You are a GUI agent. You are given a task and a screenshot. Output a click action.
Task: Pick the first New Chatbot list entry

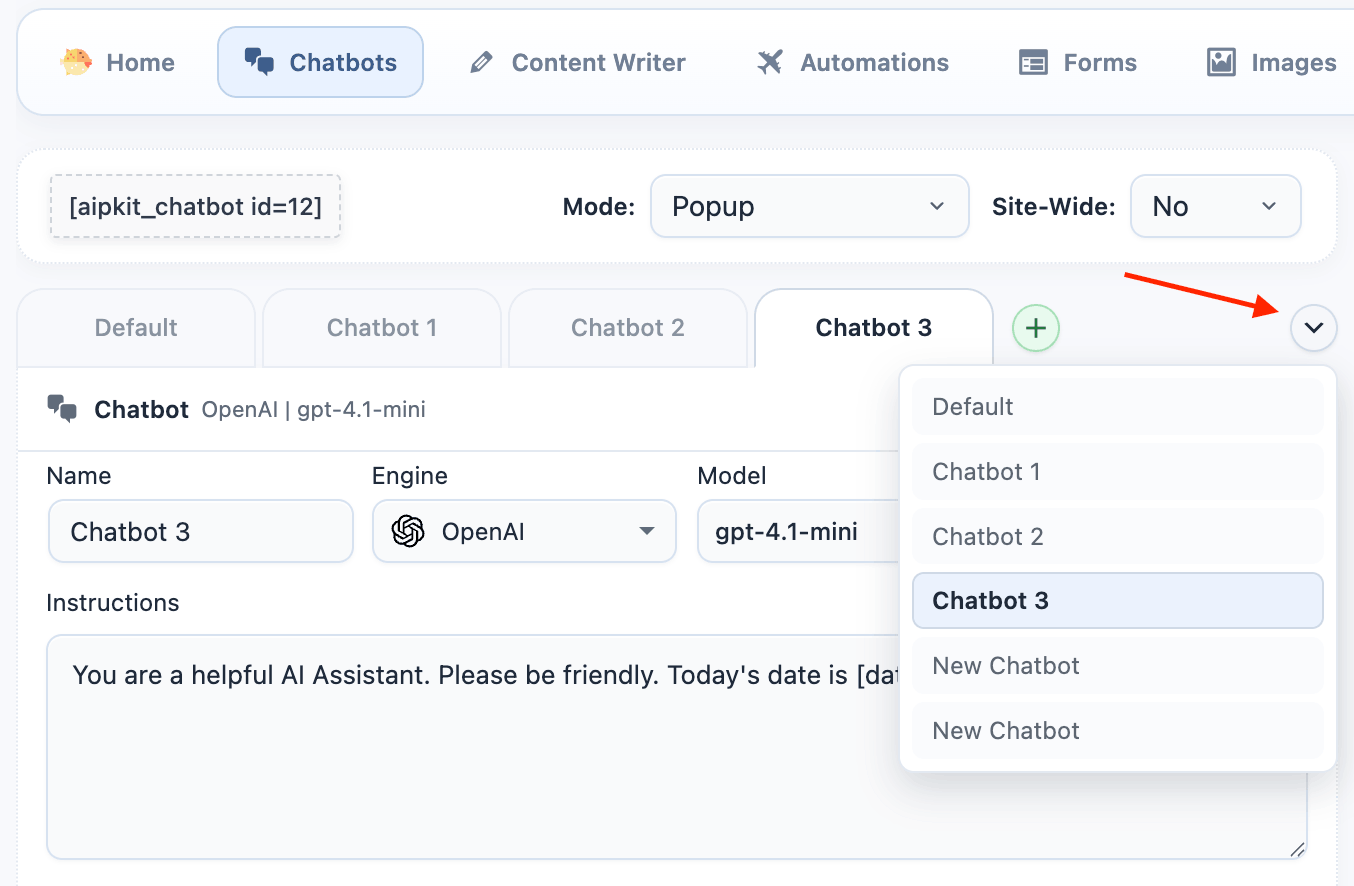(1117, 666)
